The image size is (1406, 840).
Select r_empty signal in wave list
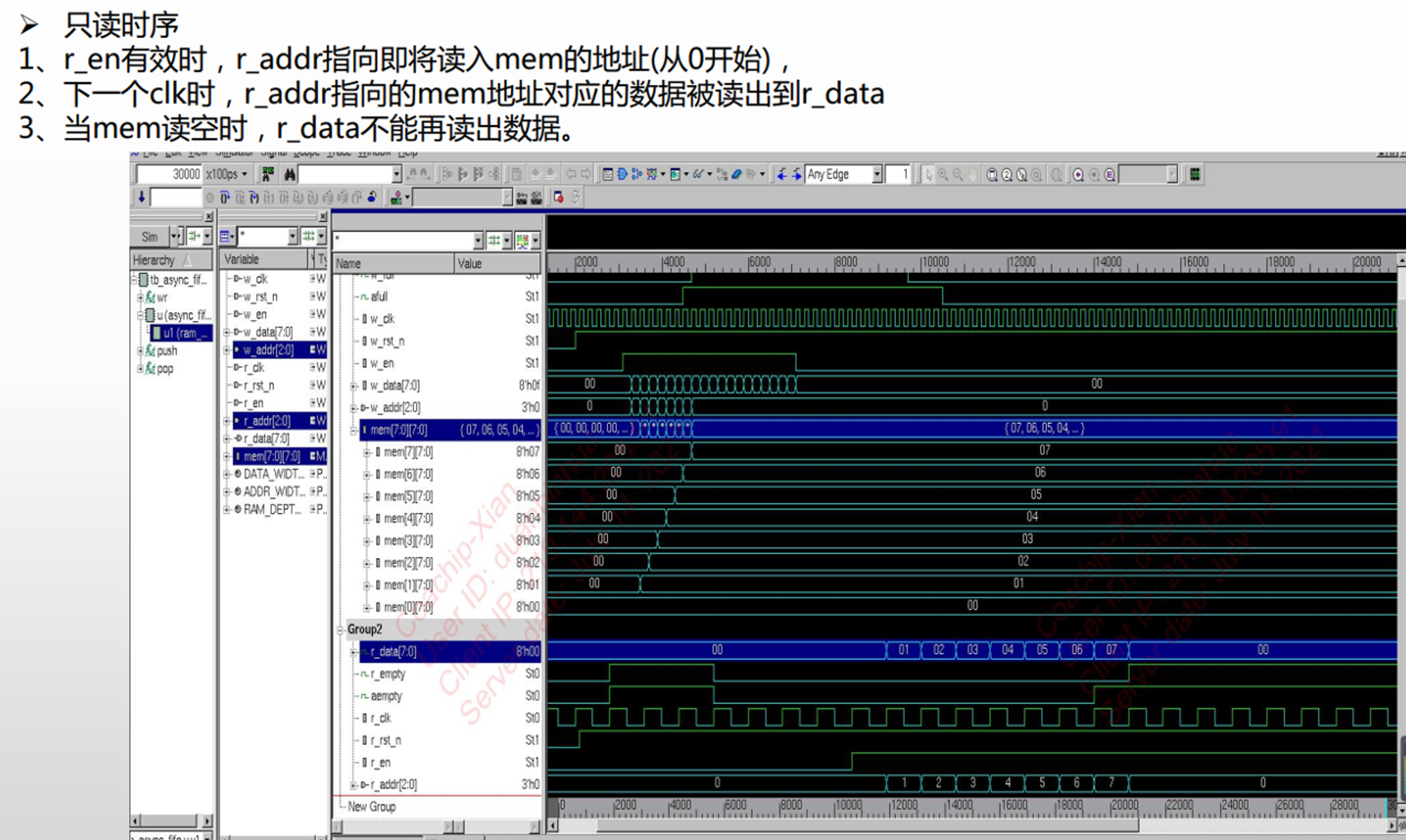coord(387,673)
